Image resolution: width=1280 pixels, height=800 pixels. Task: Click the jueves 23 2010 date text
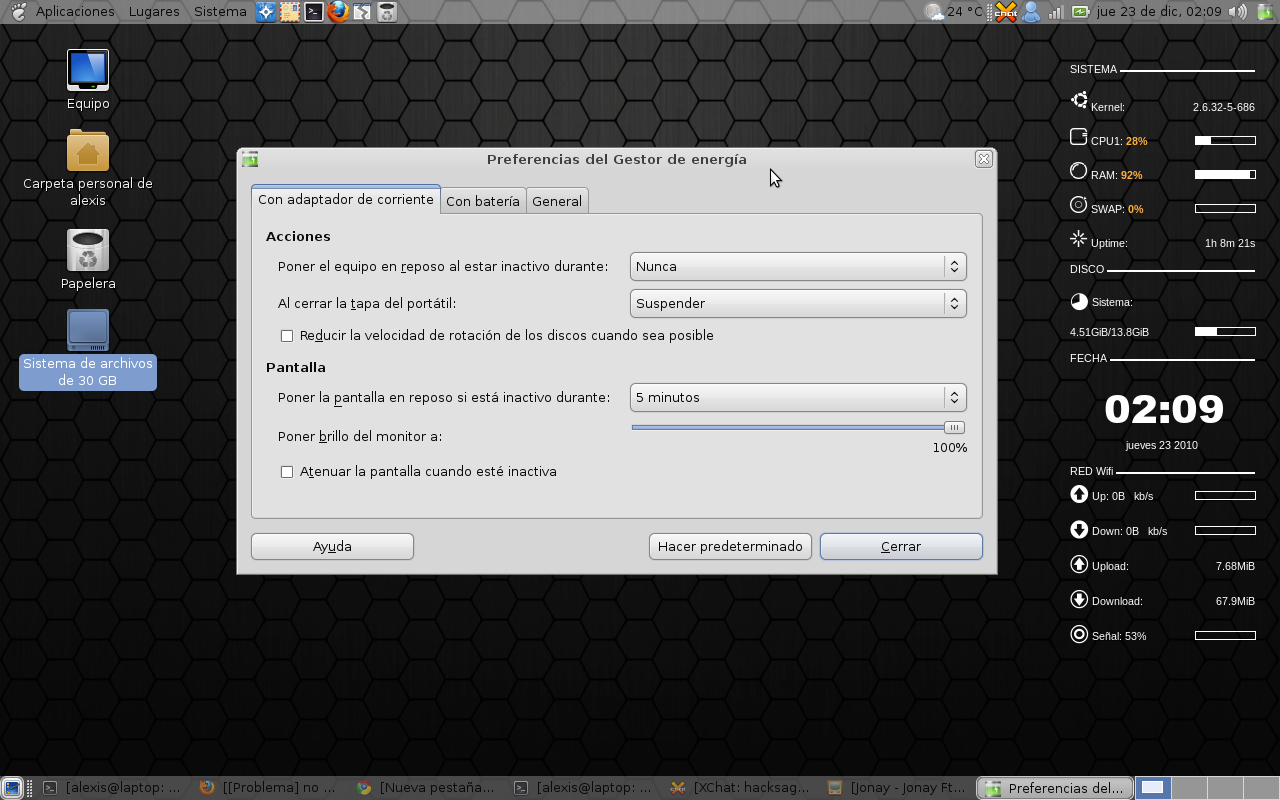(1162, 445)
